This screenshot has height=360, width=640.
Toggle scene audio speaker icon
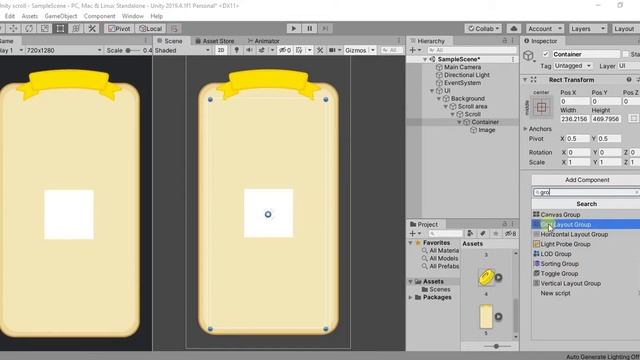pos(249,50)
